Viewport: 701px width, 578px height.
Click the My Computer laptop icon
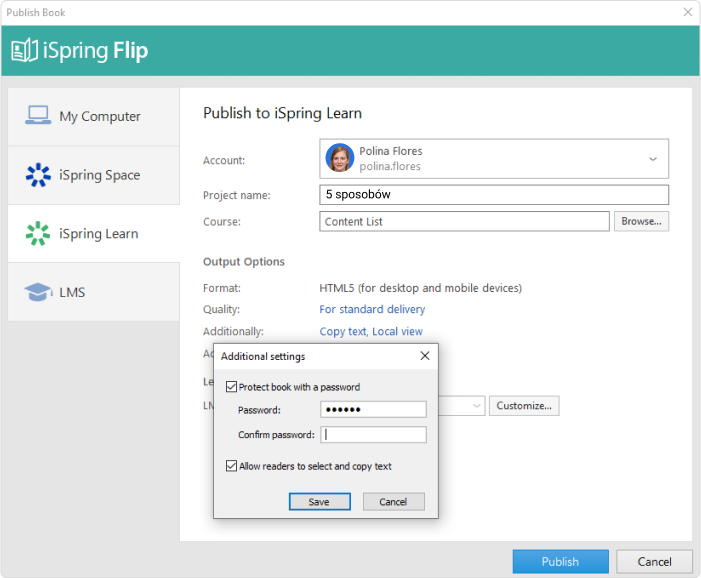pyautogui.click(x=38, y=115)
